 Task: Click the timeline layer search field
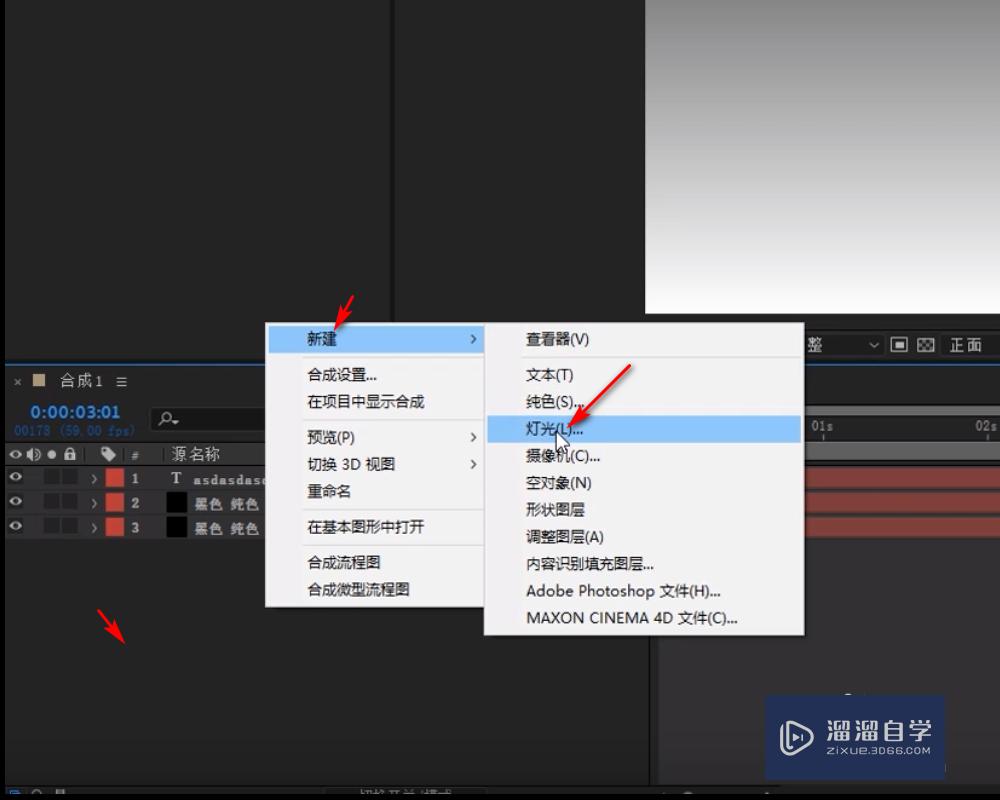tap(209, 419)
